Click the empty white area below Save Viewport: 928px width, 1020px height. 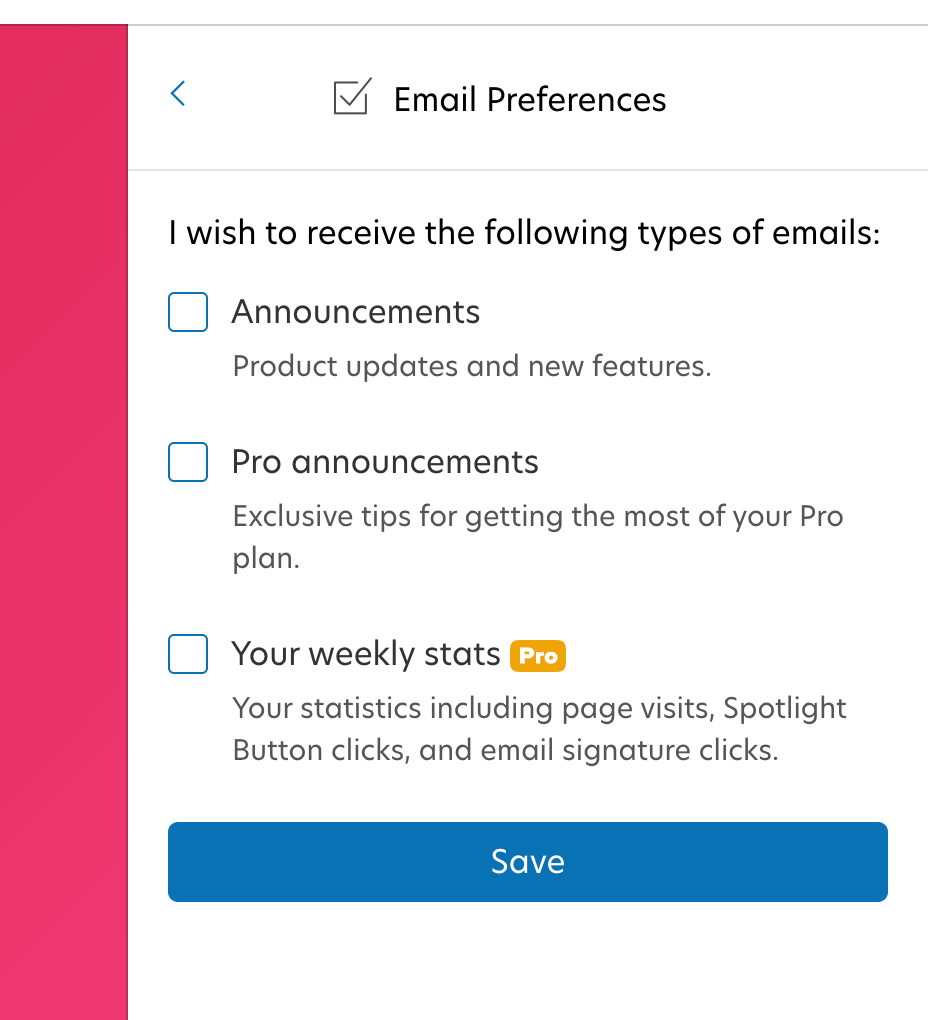528,960
